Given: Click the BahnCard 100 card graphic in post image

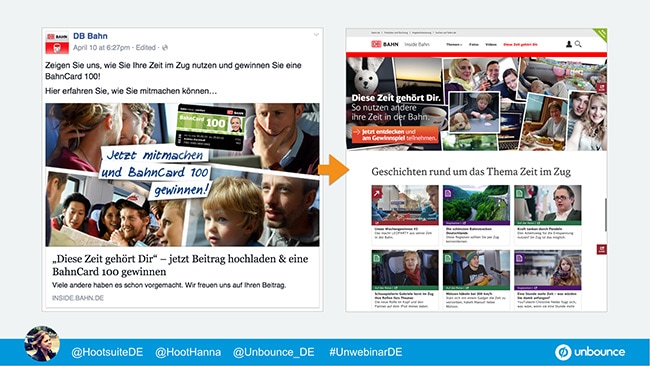Looking at the screenshot, I should [211, 127].
